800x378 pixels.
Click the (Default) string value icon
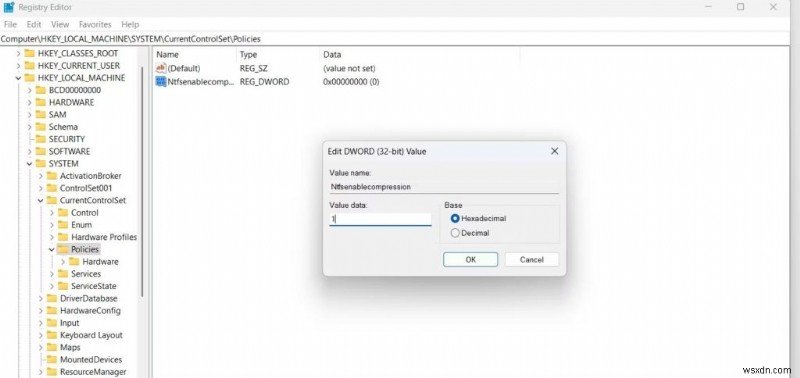click(161, 68)
